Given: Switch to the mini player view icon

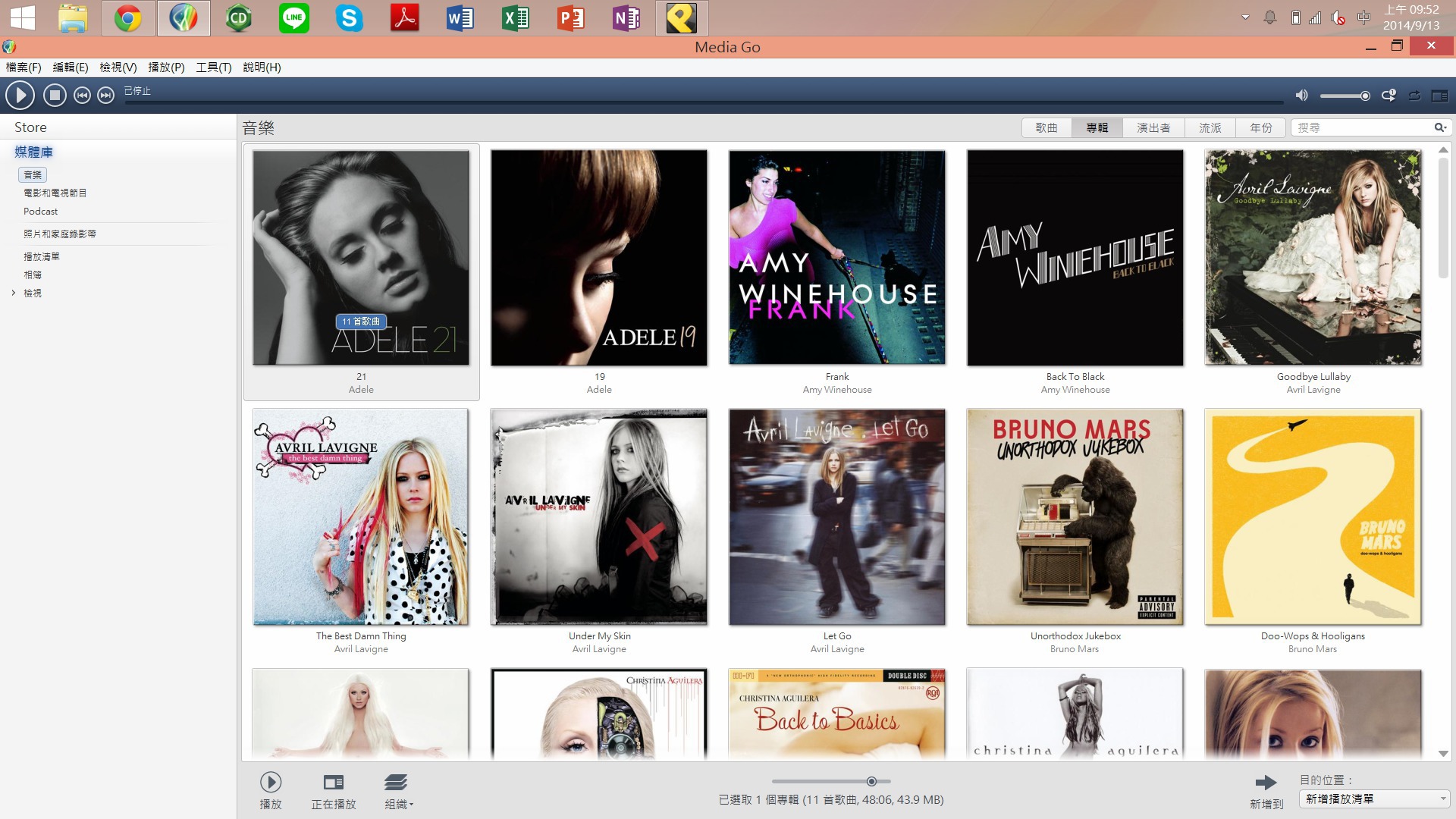Looking at the screenshot, I should [1439, 96].
